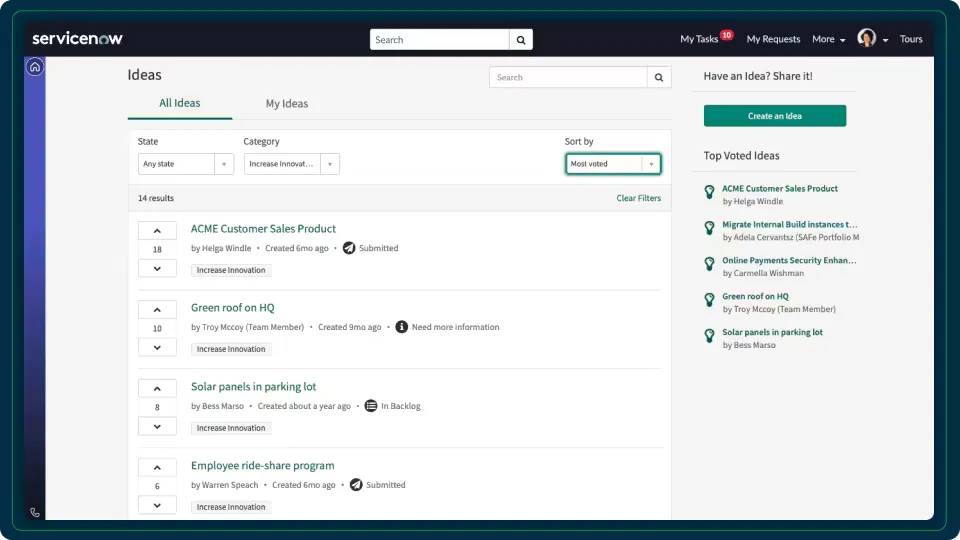Click the top header search magnifier icon
The height and width of the screenshot is (540, 960).
tap(521, 40)
